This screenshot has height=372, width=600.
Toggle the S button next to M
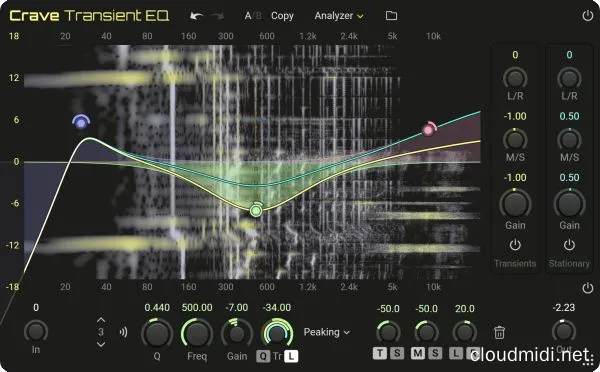[435, 353]
